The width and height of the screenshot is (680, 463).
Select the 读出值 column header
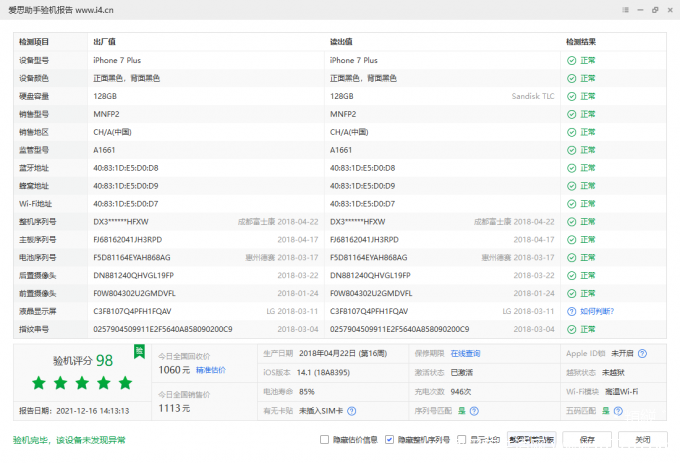click(x=341, y=42)
